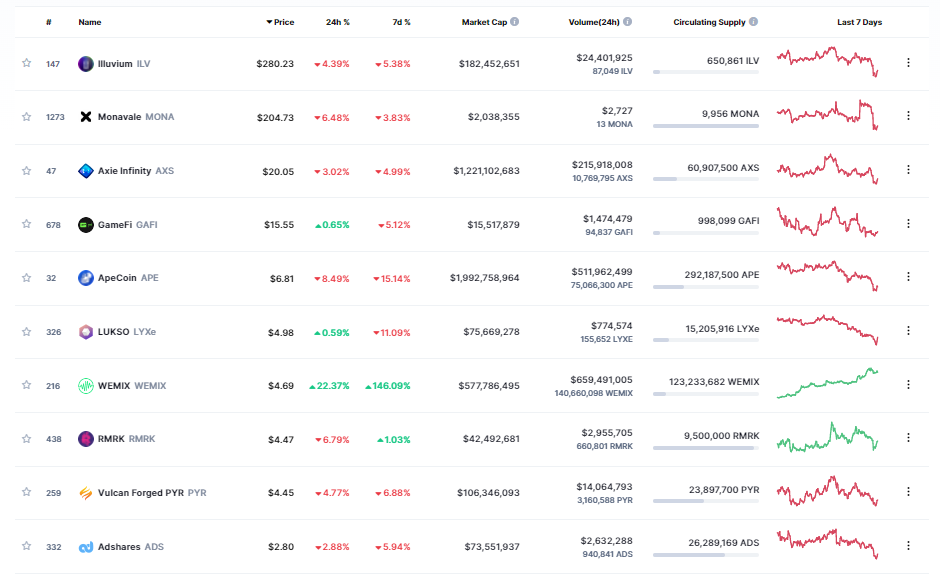The image size is (940, 581).
Task: Sort by the 7d % column header
Action: coord(401,22)
